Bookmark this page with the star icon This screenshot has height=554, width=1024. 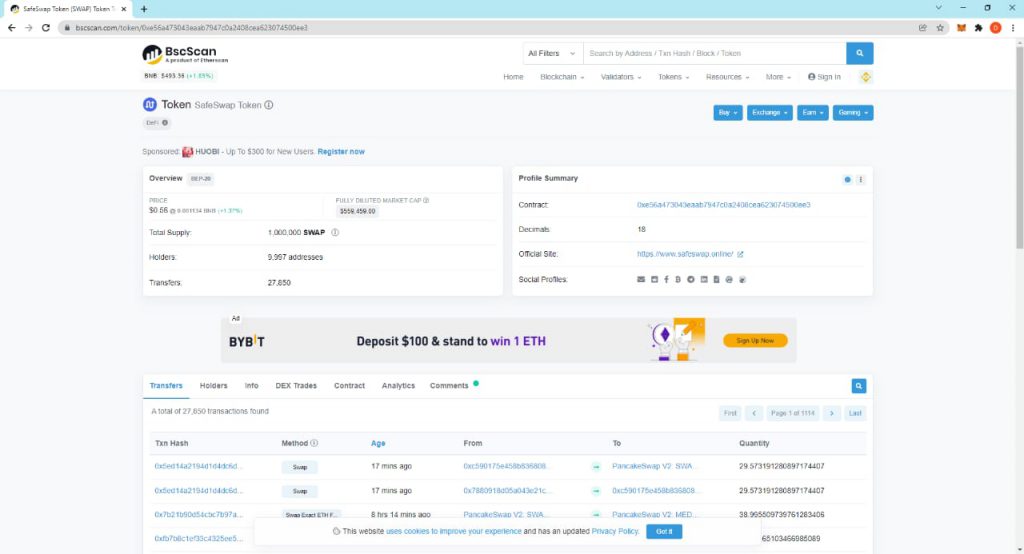(940, 28)
